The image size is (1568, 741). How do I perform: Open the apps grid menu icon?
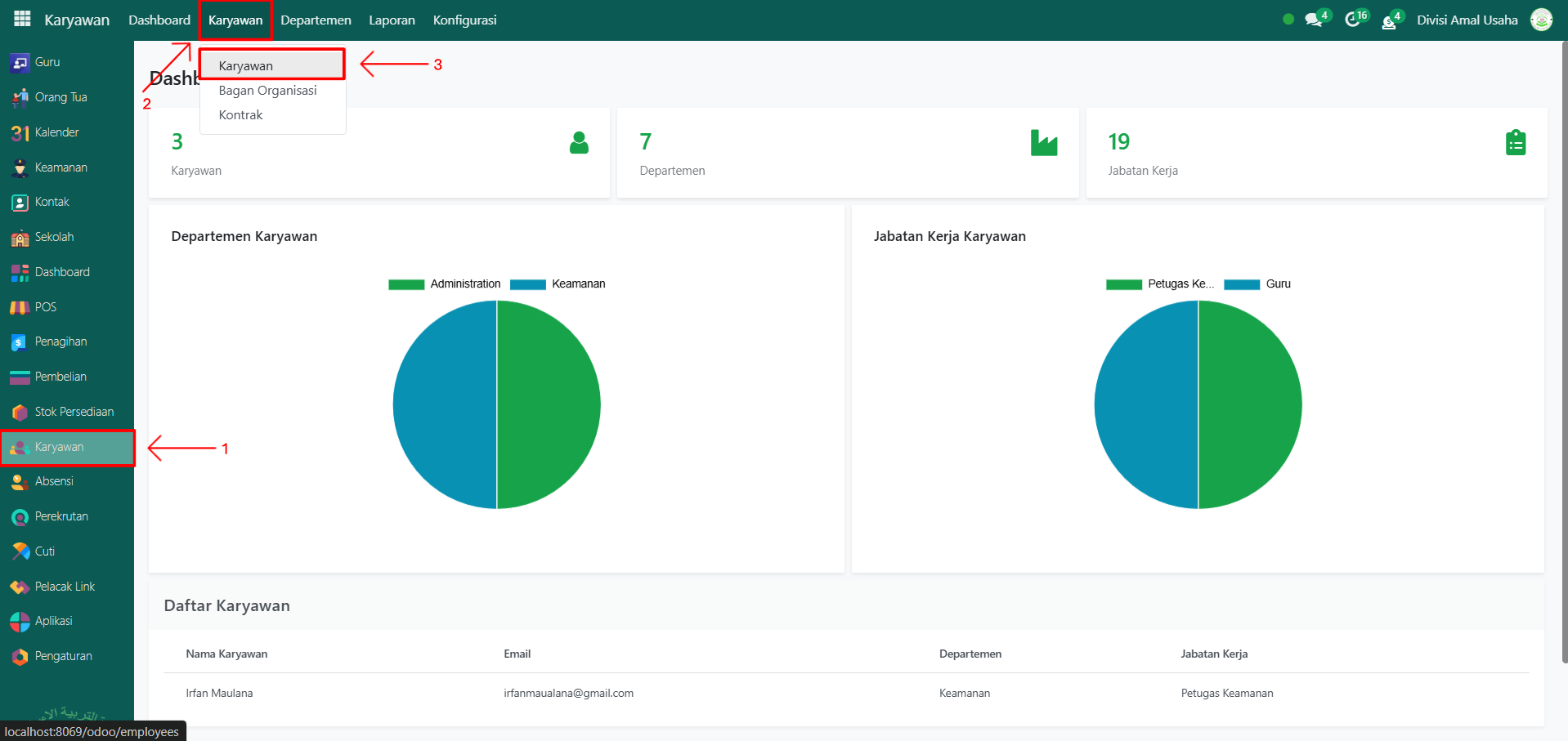click(x=22, y=19)
